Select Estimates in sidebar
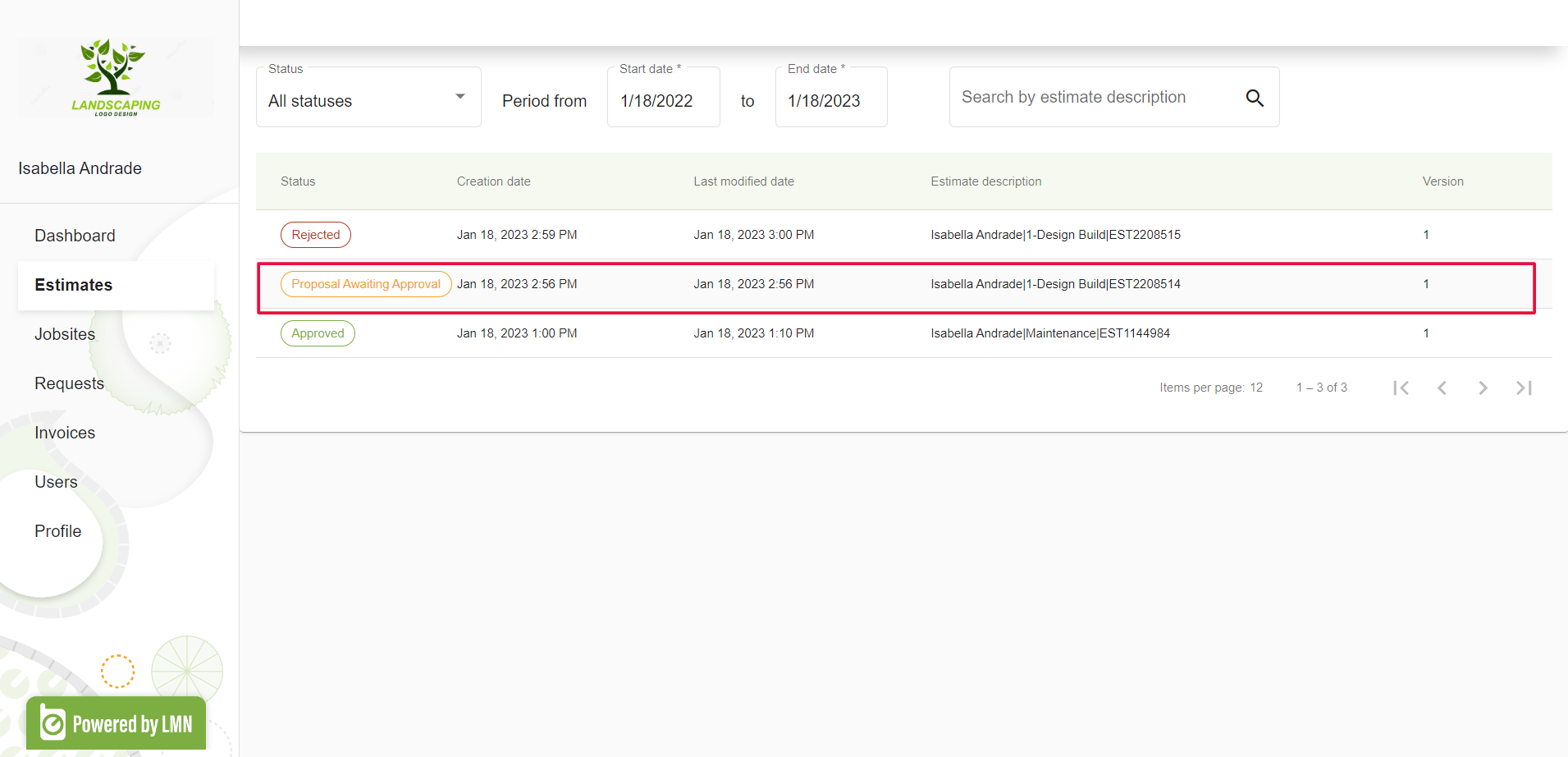Screen dimensions: 1568x757 pyautogui.click(x=116, y=285)
